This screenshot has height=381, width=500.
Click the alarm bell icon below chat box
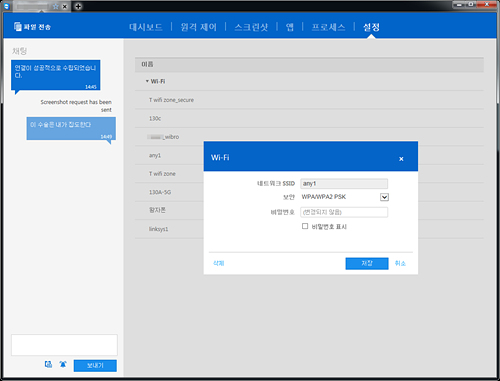tap(63, 364)
